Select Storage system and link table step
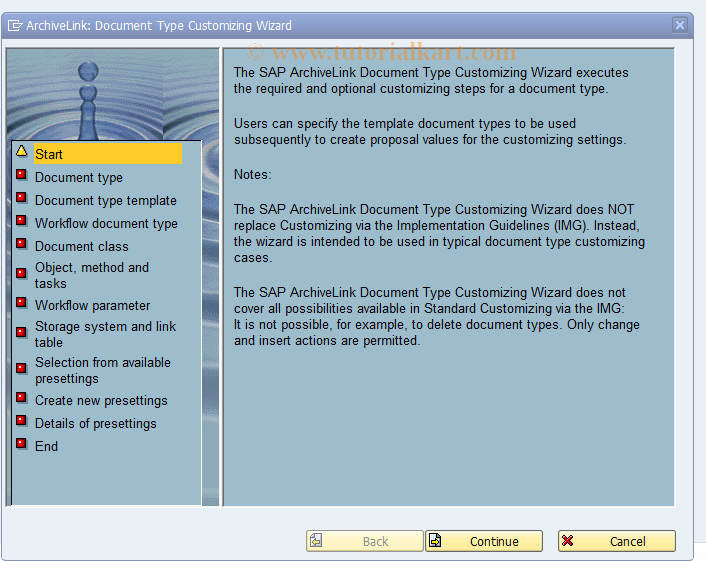This screenshot has width=706, height=561. [105, 334]
